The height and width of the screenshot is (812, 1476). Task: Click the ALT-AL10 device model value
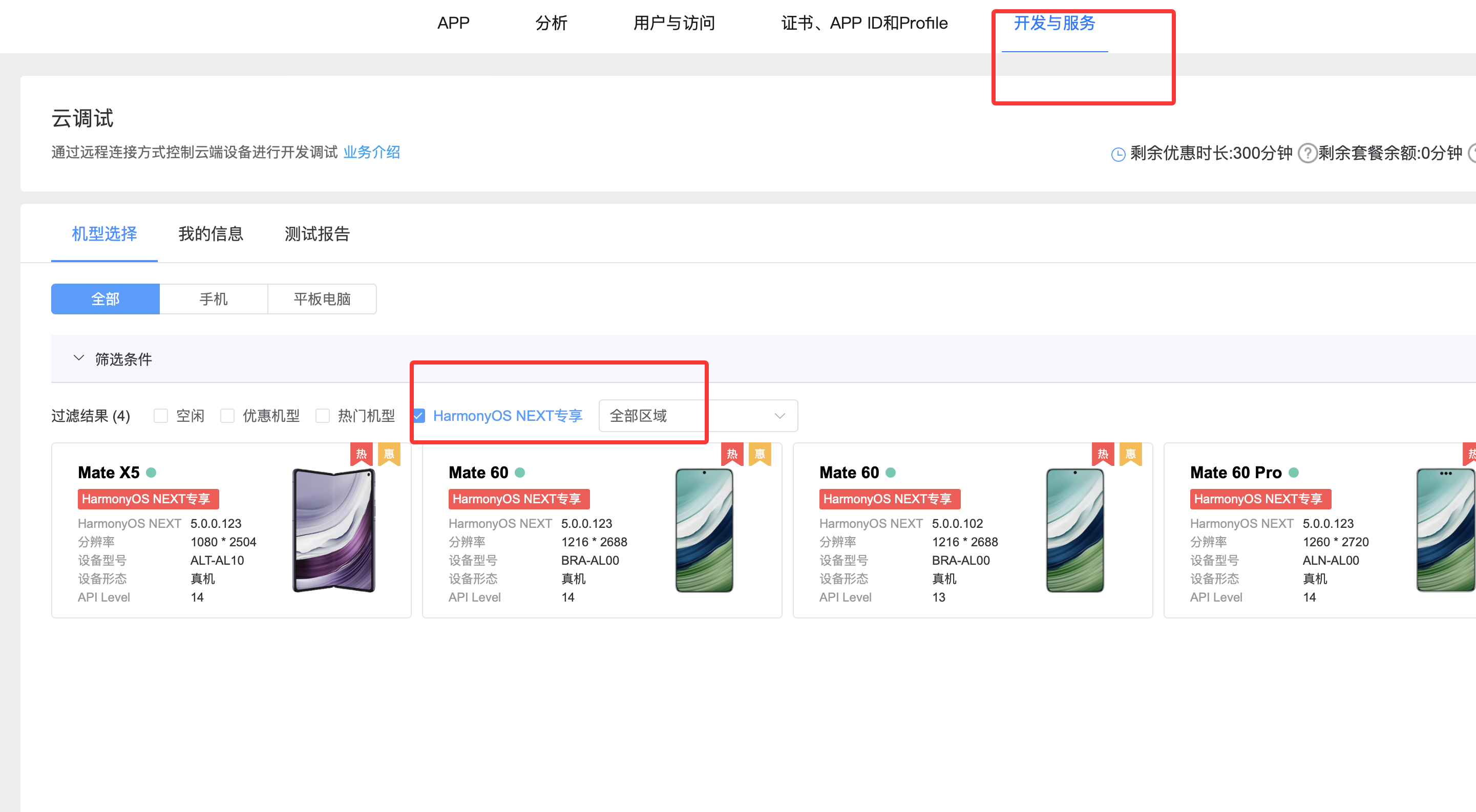coord(217,561)
